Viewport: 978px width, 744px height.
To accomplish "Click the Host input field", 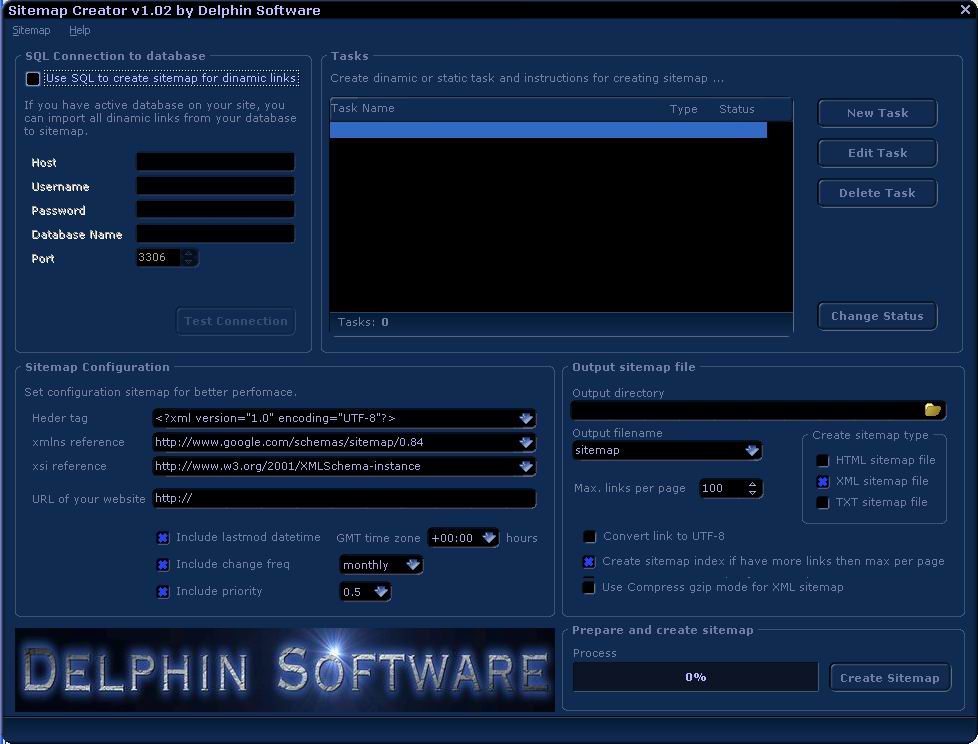I will pyautogui.click(x=215, y=162).
